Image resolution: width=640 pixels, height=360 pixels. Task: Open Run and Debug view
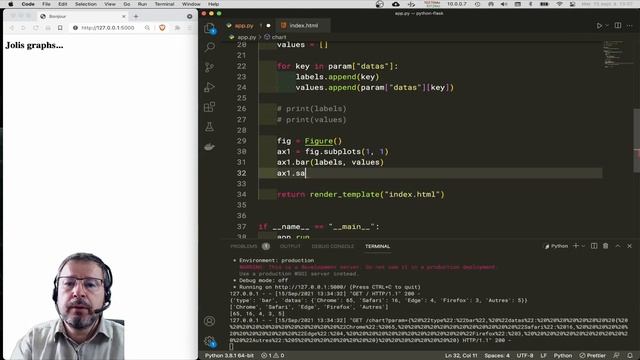[209, 87]
